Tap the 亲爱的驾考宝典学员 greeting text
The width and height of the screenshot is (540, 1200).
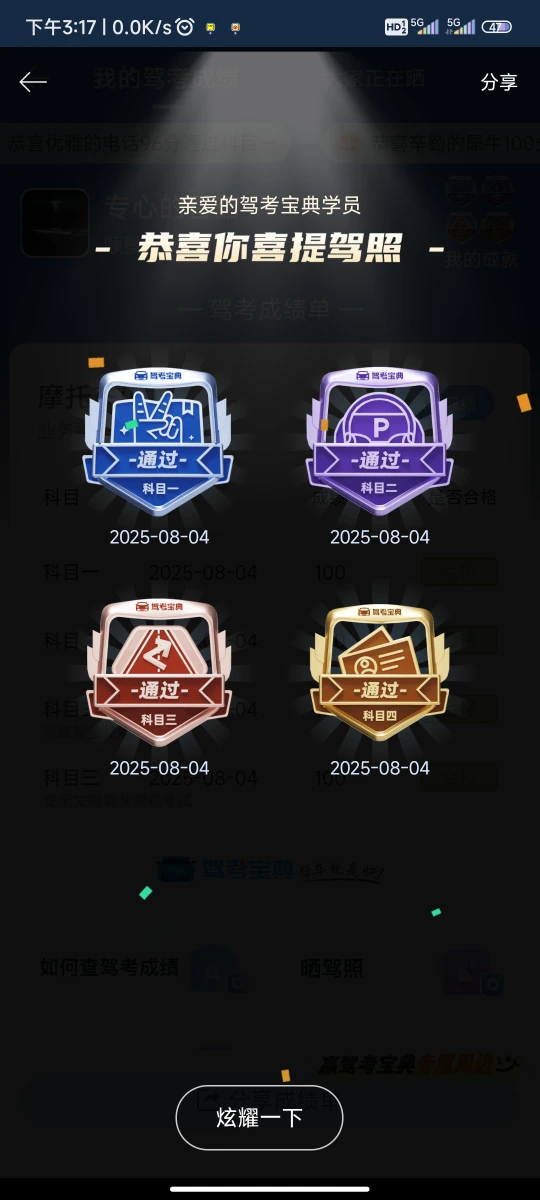click(x=269, y=205)
